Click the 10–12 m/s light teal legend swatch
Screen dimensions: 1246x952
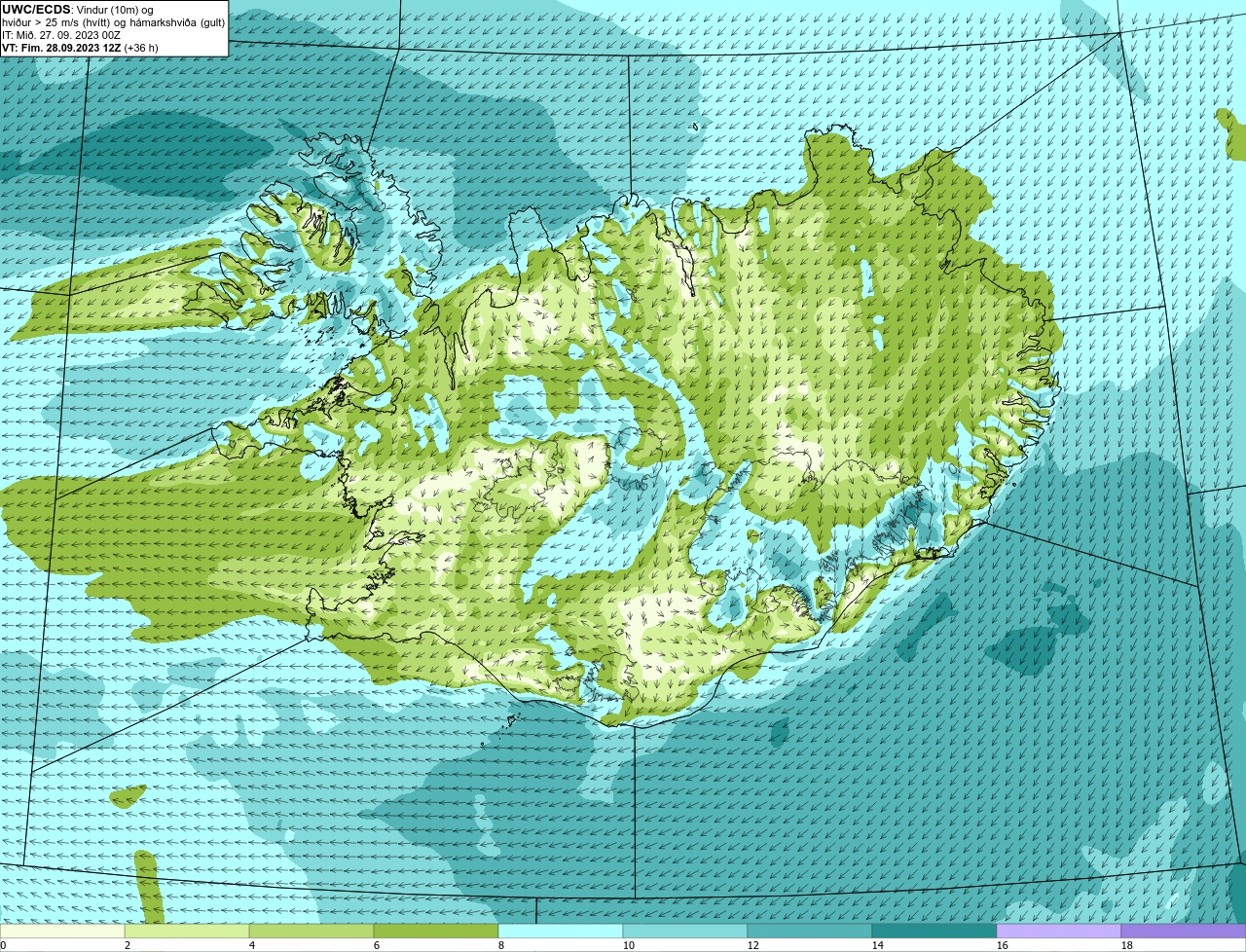[x=685, y=931]
